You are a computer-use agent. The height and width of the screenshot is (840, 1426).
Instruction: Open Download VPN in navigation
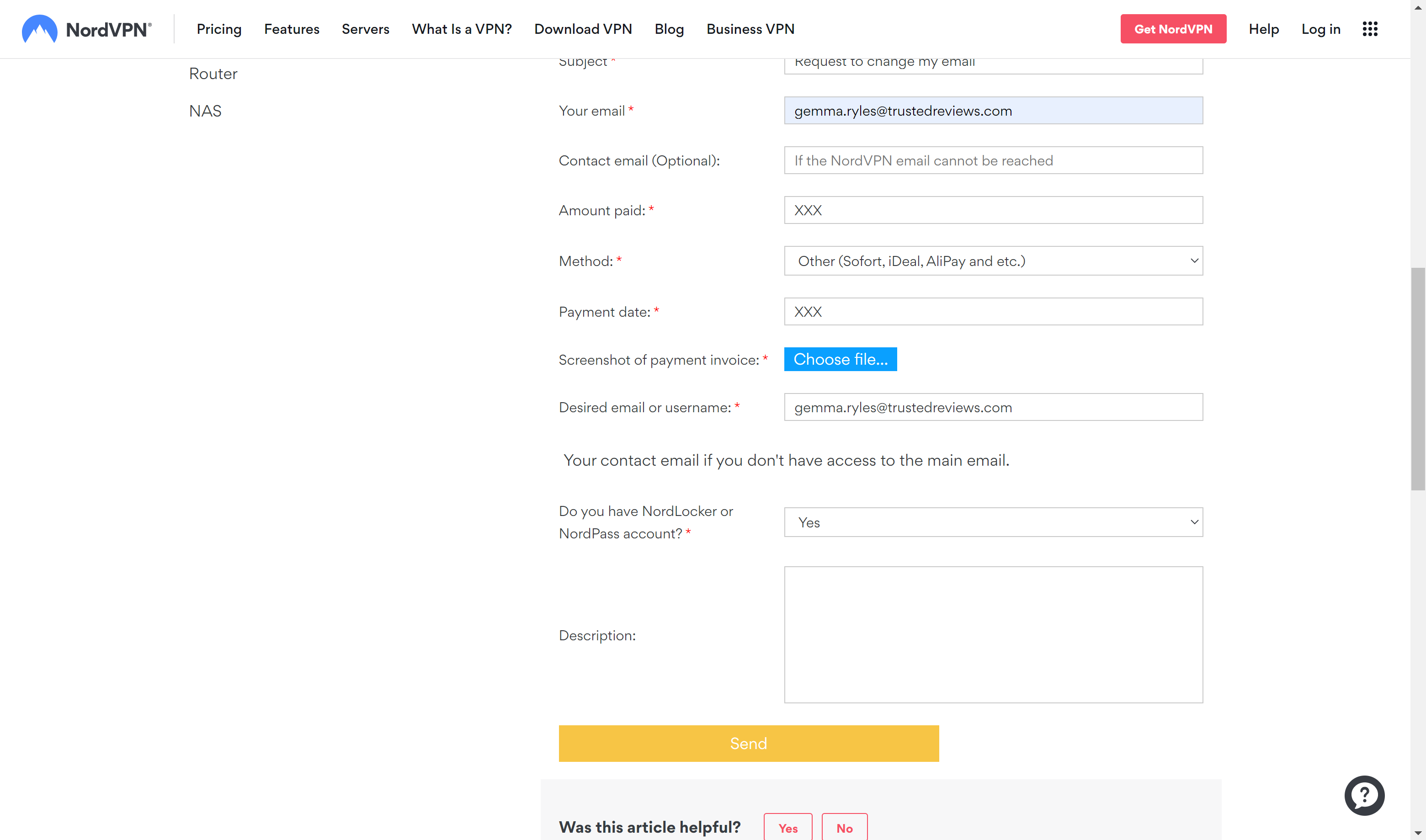coord(583,29)
